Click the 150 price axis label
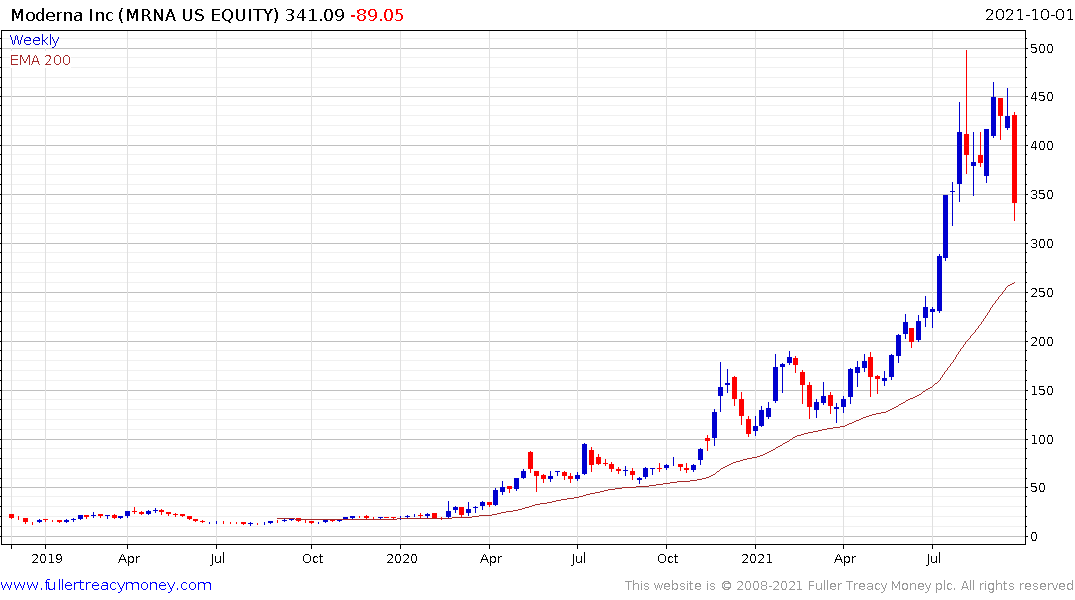 click(1042, 390)
